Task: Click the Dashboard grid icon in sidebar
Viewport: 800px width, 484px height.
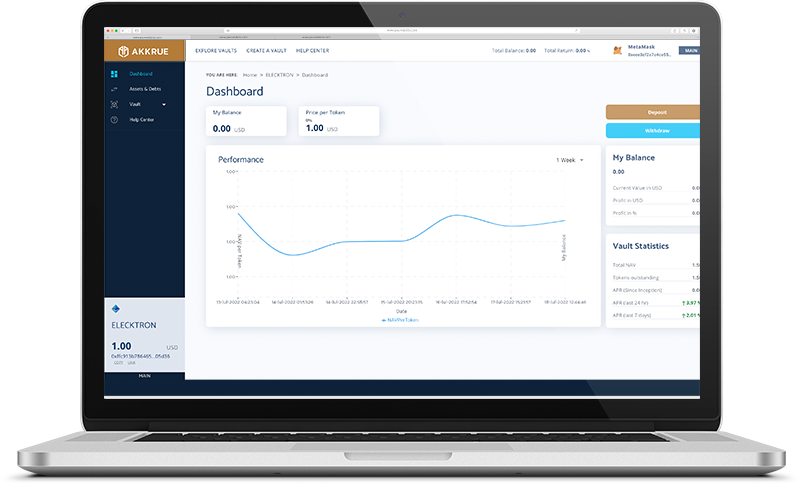Action: pos(114,74)
